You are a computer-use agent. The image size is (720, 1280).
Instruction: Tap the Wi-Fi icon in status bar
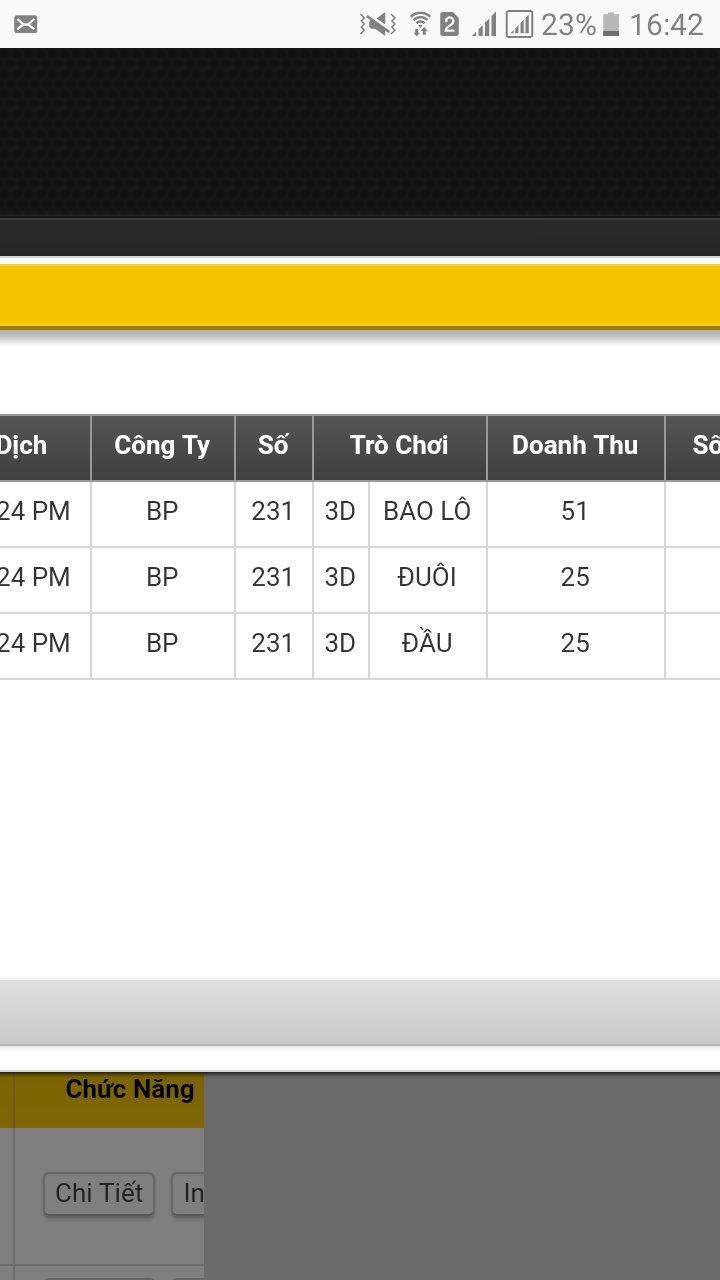421,24
